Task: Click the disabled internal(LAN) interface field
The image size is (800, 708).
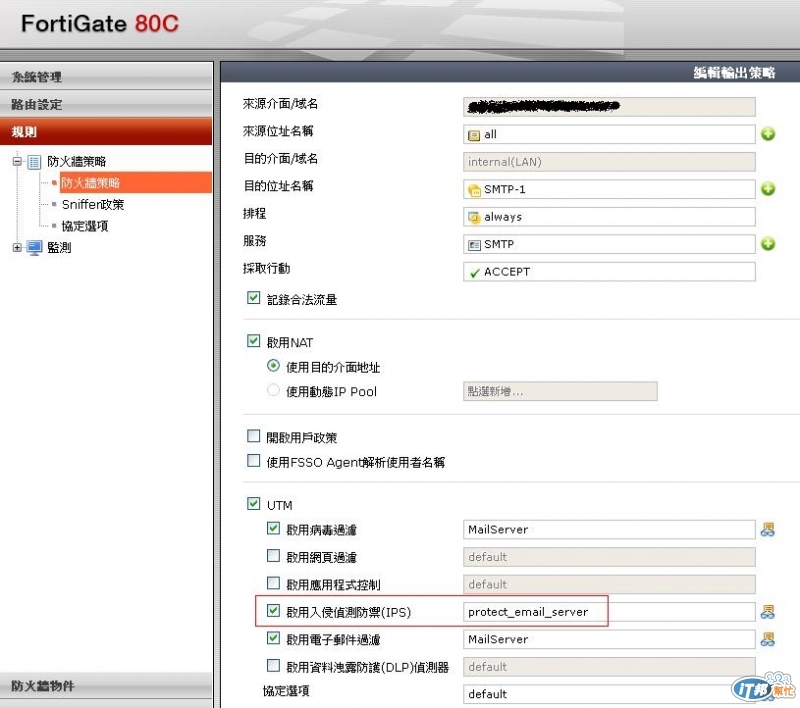Action: pos(609,162)
